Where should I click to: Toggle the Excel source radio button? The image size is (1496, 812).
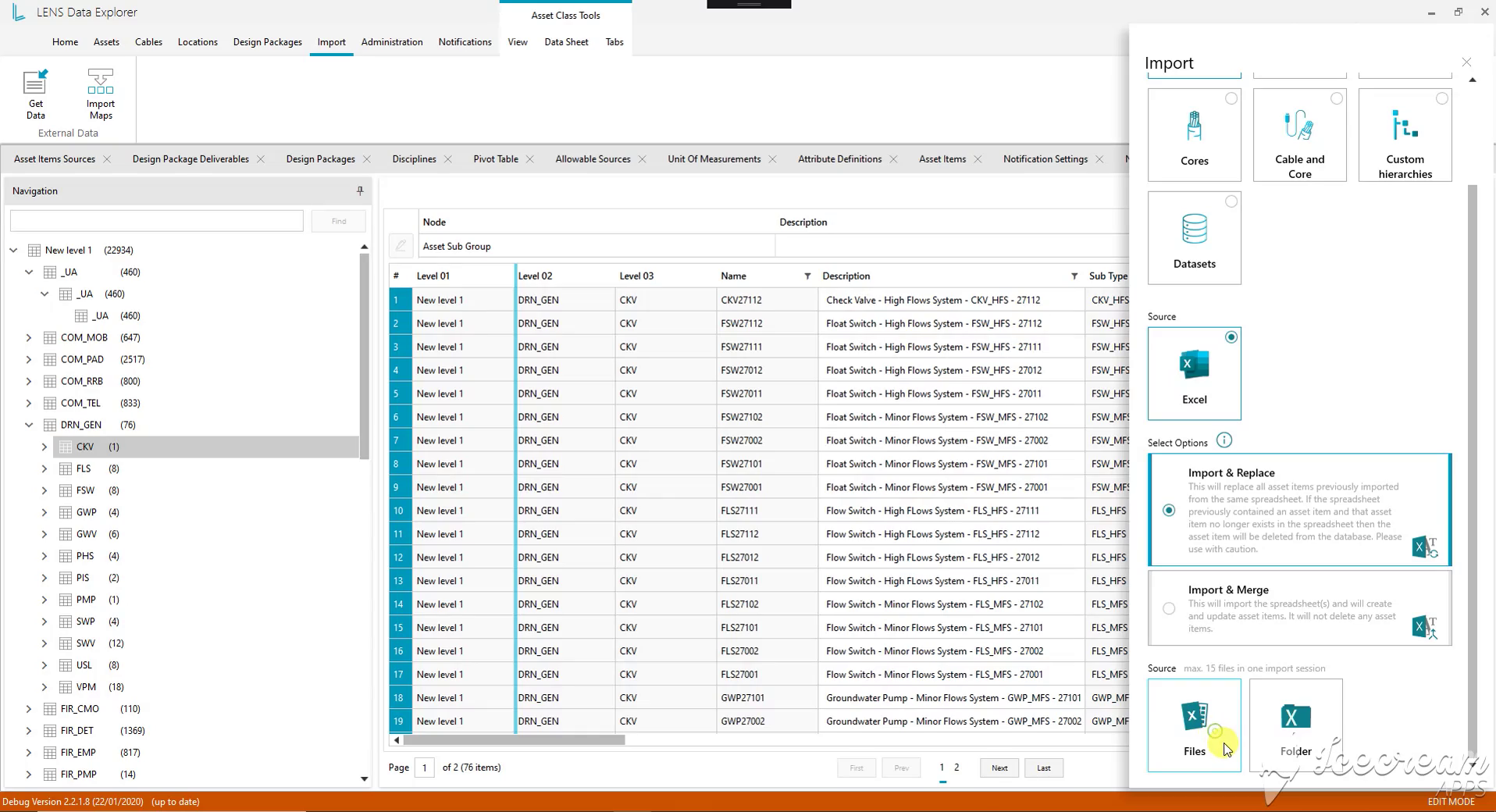point(1231,337)
